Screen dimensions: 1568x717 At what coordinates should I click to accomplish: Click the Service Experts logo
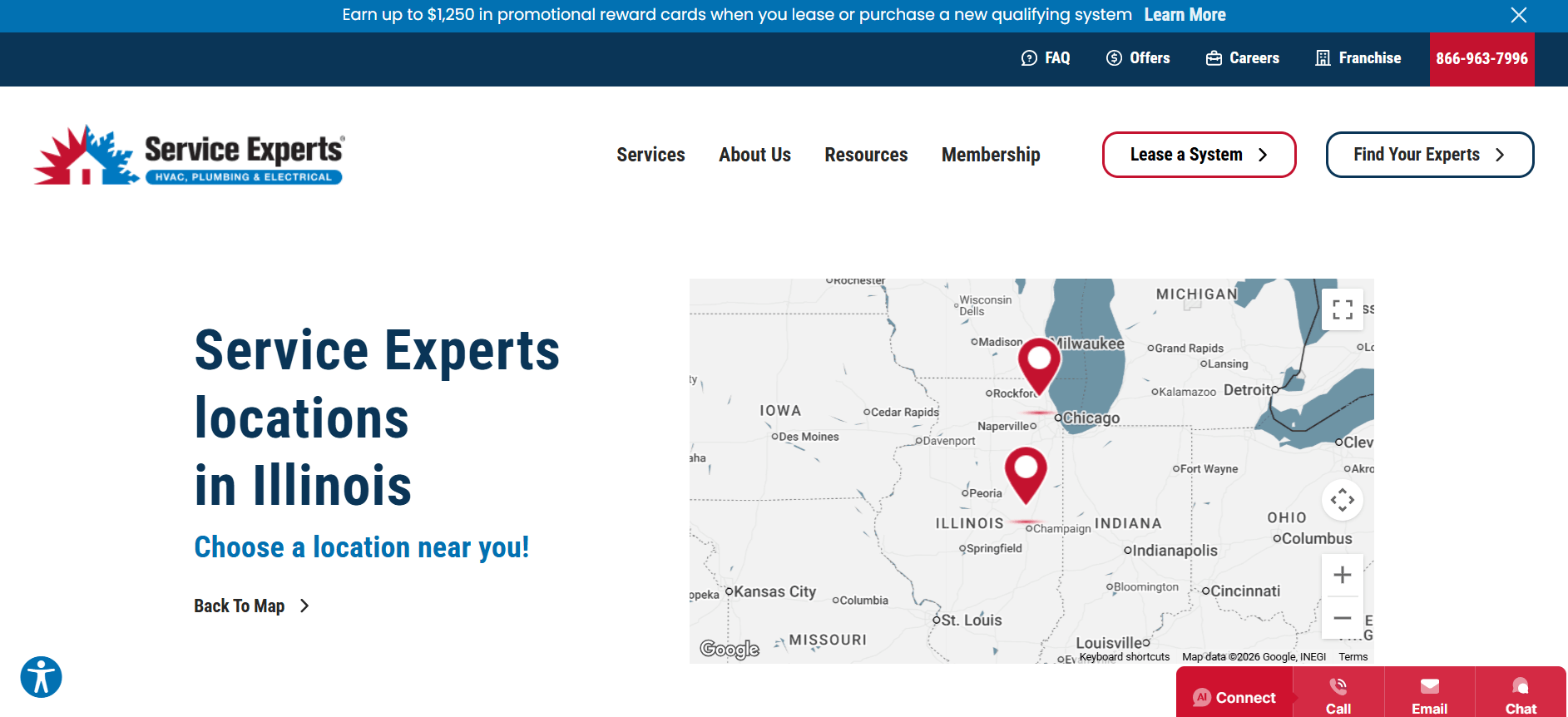point(189,155)
